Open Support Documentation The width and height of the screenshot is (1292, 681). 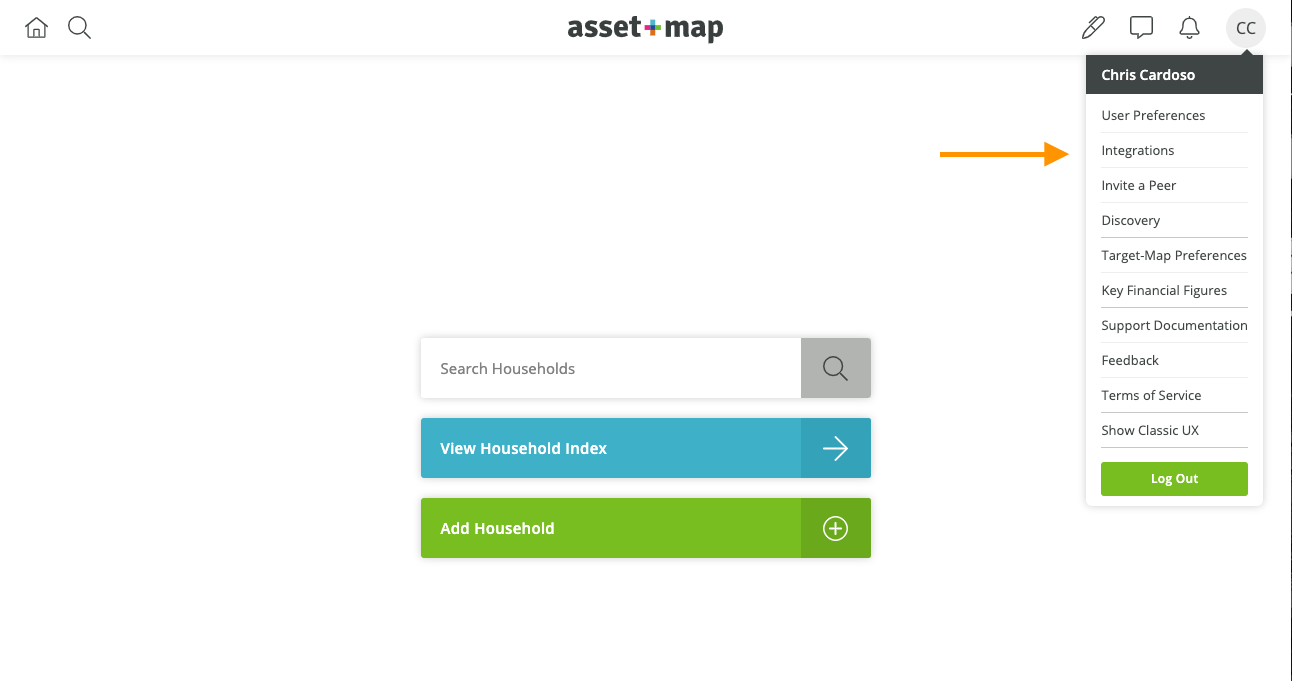pyautogui.click(x=1174, y=325)
